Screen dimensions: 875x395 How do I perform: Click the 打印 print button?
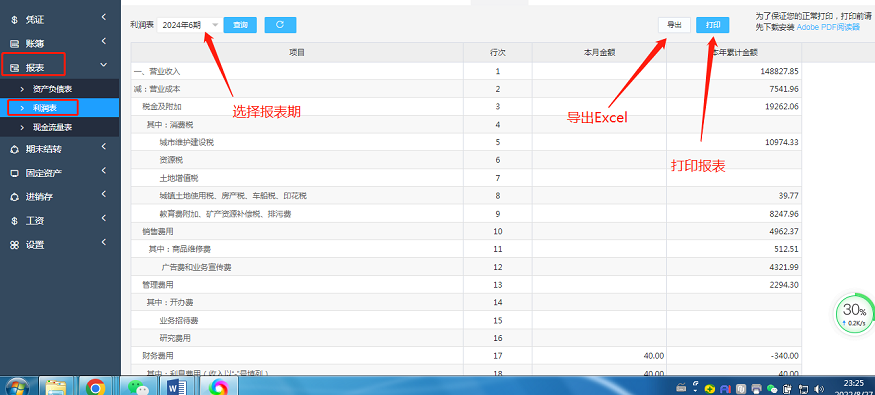[x=713, y=25]
